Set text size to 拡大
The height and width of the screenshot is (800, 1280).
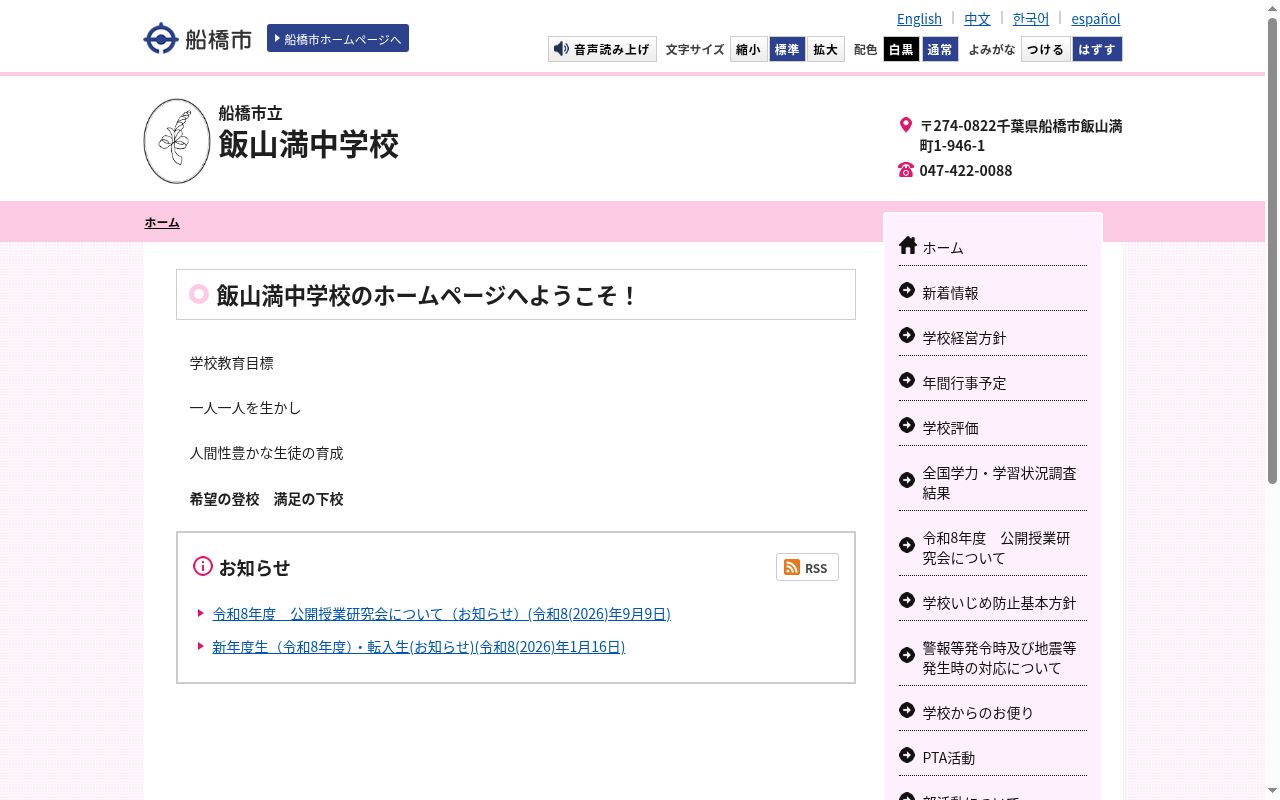pyautogui.click(x=825, y=49)
